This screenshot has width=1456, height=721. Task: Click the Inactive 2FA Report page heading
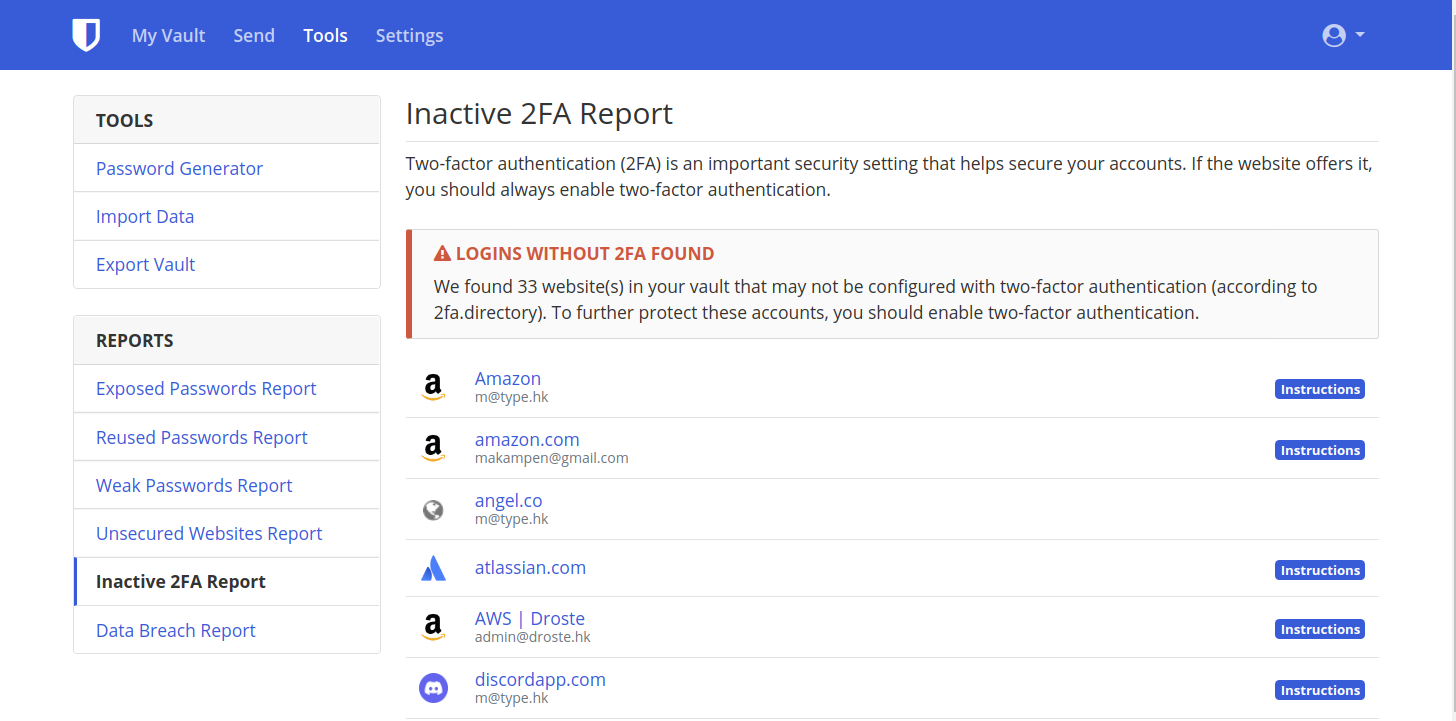pyautogui.click(x=539, y=114)
